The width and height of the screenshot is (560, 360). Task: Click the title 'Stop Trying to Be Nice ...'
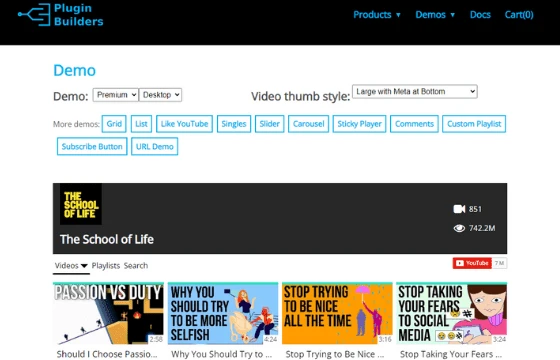click(x=335, y=354)
